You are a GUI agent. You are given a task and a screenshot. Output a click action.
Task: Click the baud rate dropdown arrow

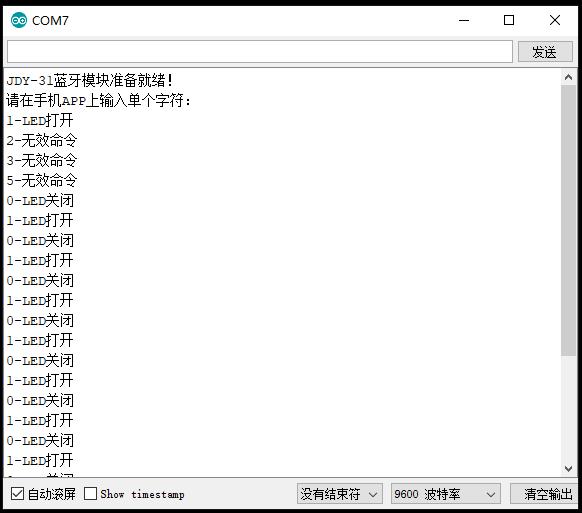click(491, 494)
